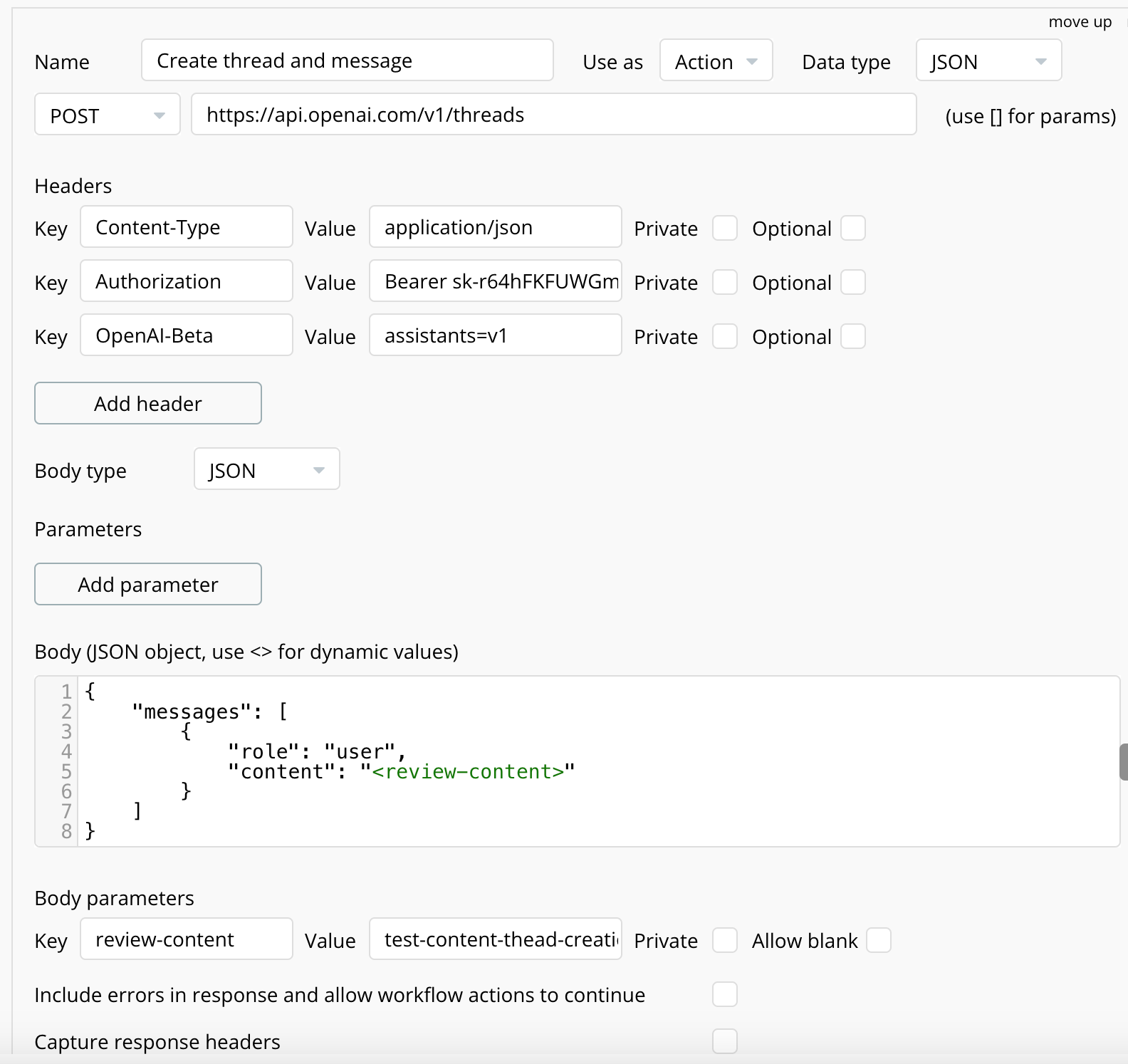Toggle Optional for Content-Type header
Viewport: 1128px width, 1064px height.
coord(853,229)
